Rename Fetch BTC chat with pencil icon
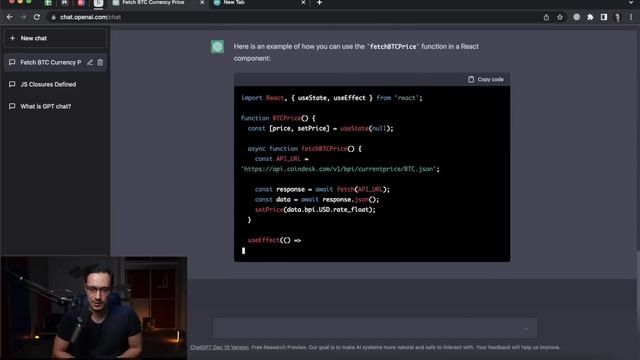Viewport: 640px width, 360px height. point(89,62)
